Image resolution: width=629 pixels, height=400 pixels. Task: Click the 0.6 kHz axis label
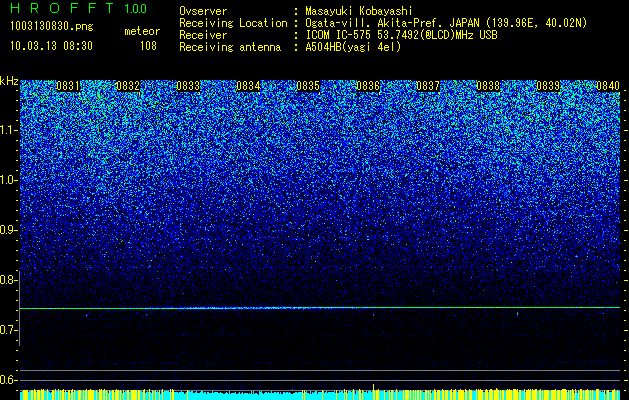8,380
